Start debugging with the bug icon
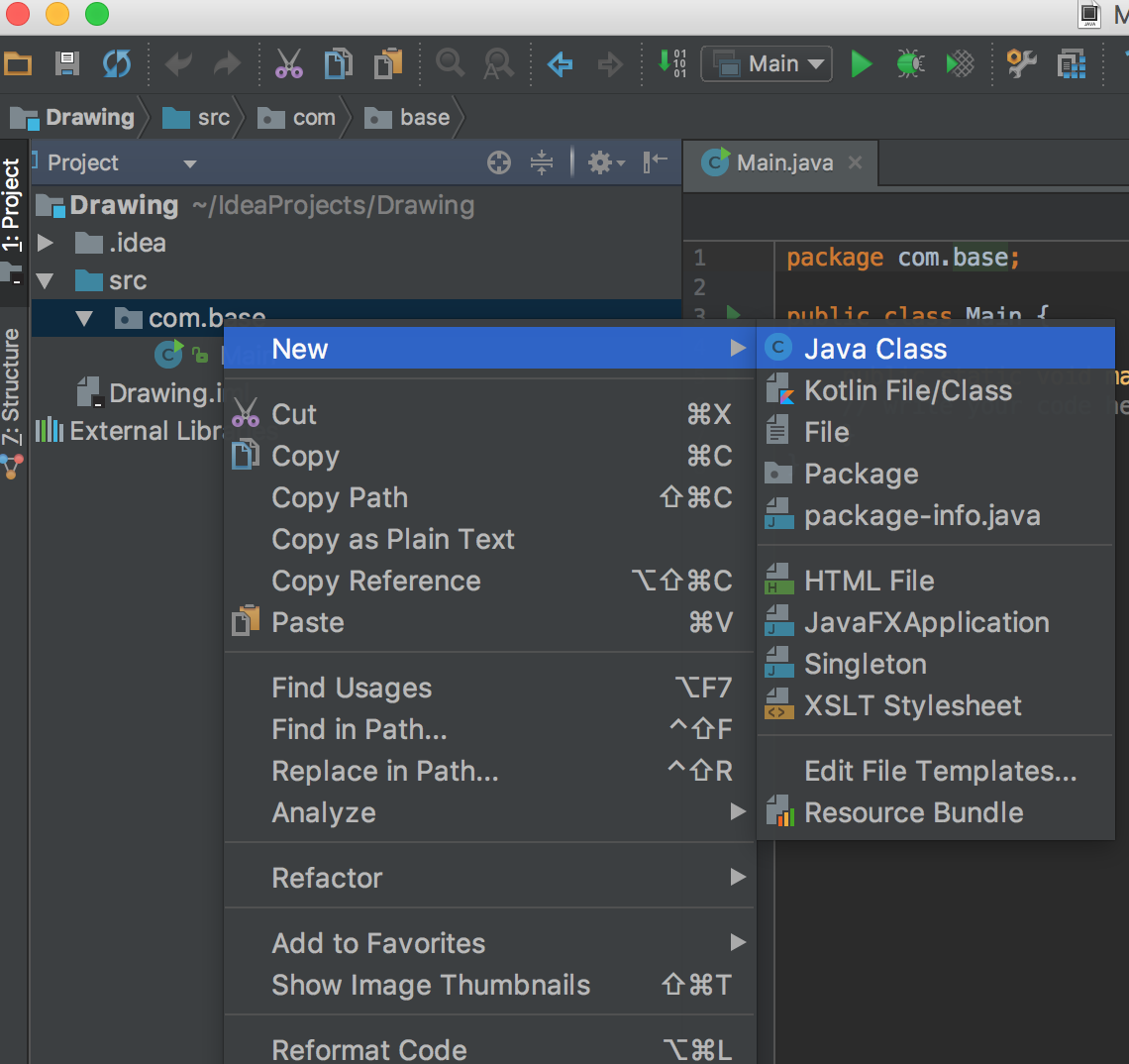 (910, 64)
